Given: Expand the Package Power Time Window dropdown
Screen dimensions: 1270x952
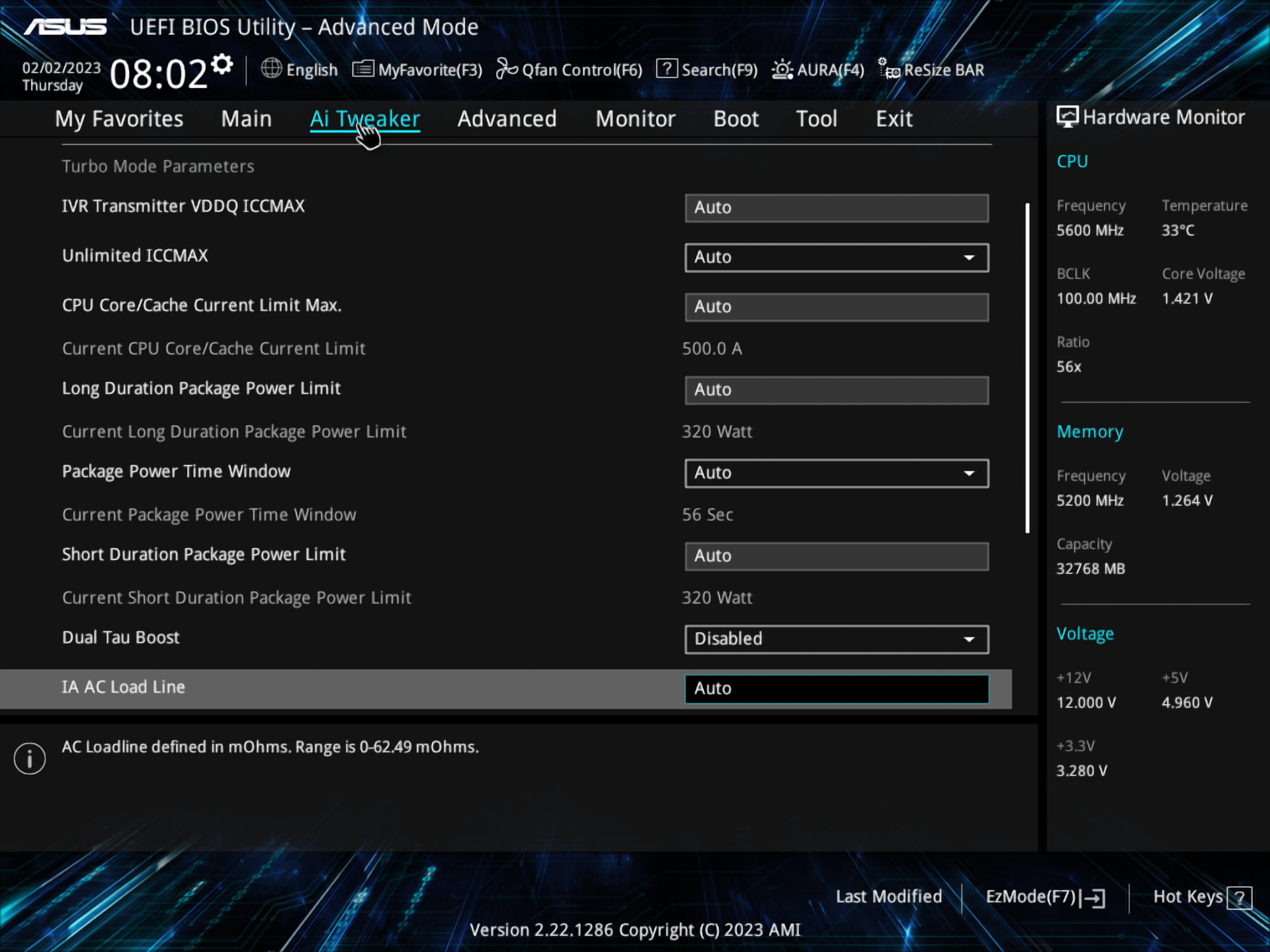Looking at the screenshot, I should coord(837,473).
